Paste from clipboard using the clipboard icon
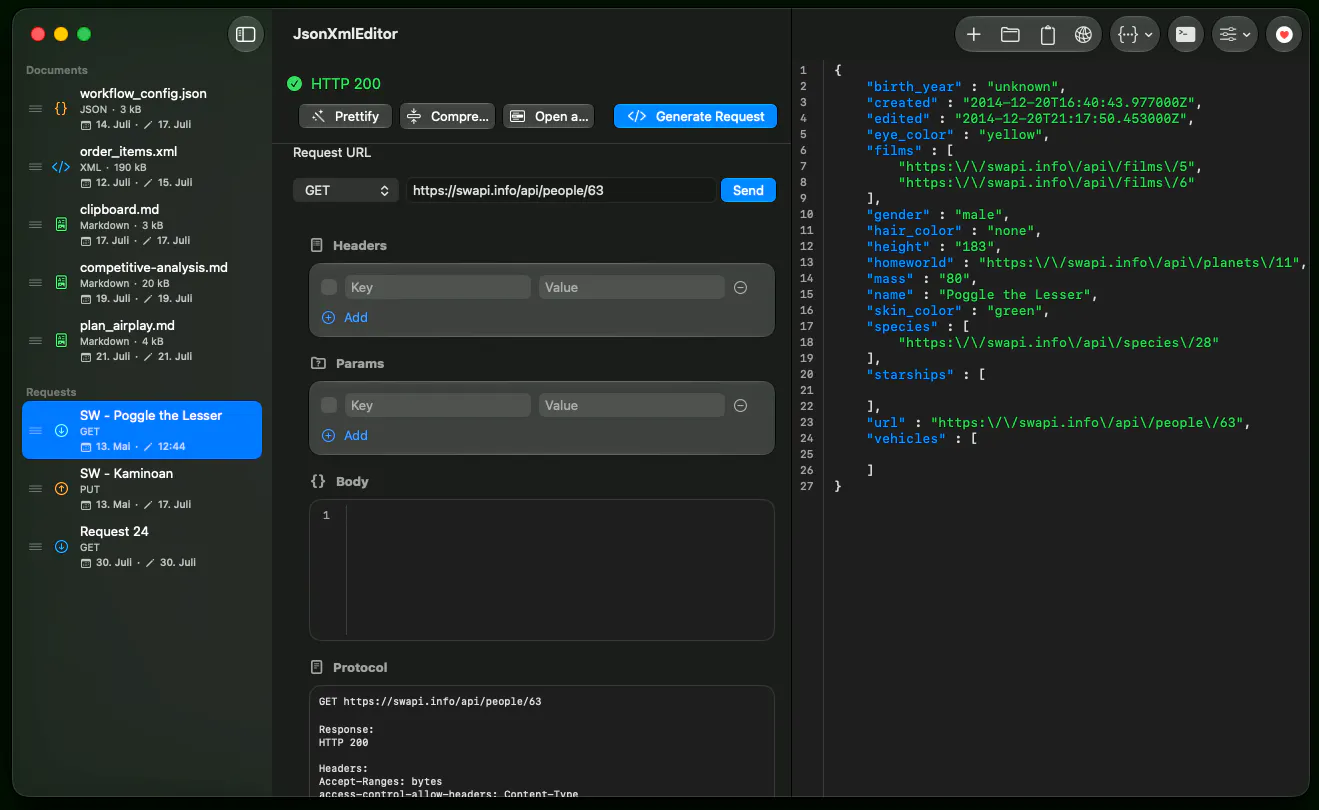1319x810 pixels. coord(1047,34)
